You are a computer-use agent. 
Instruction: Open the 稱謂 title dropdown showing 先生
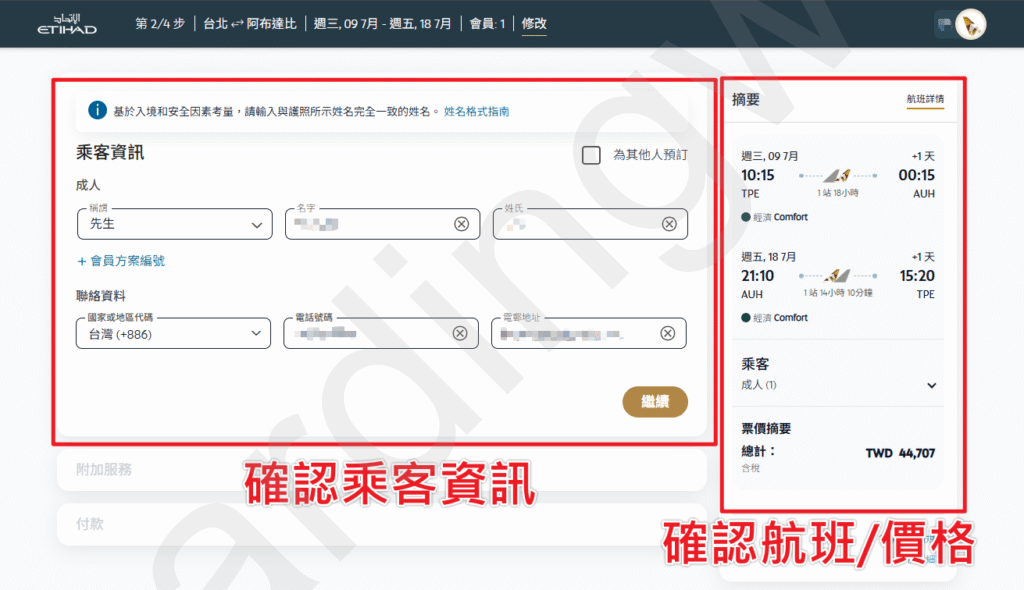pos(174,224)
